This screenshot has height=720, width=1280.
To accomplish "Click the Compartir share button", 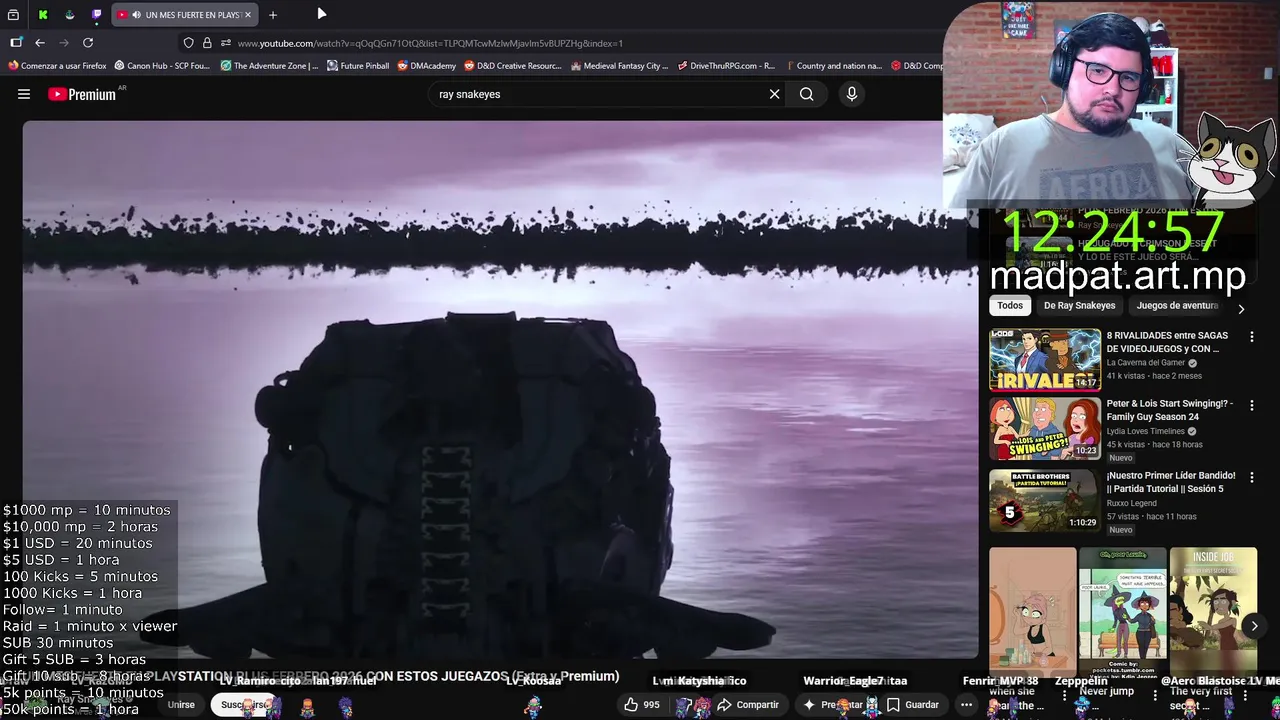I will click(x=748, y=705).
